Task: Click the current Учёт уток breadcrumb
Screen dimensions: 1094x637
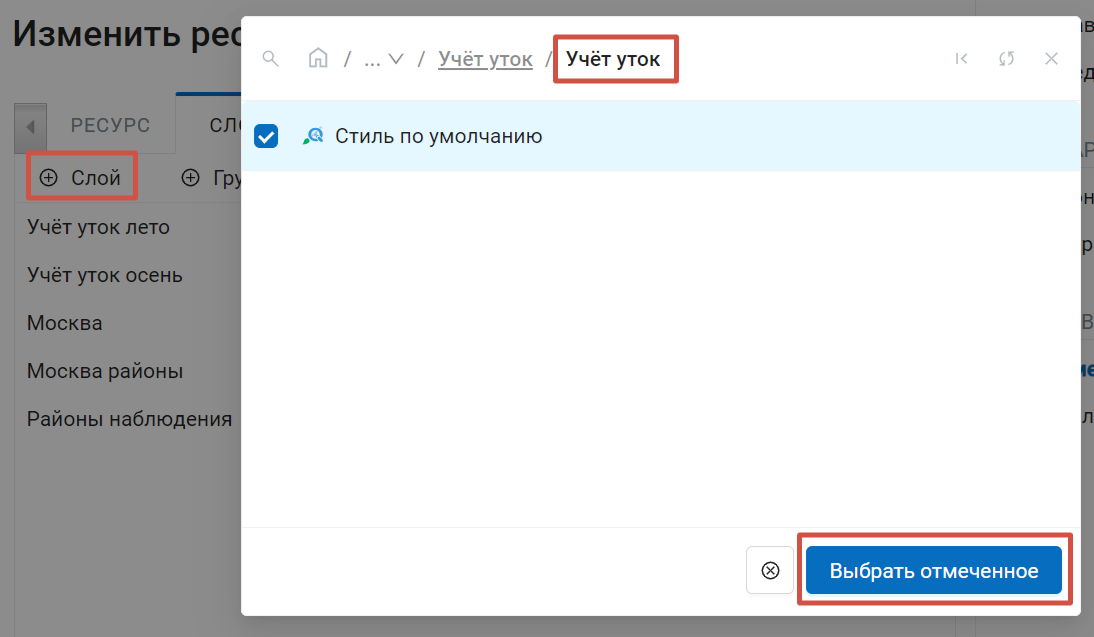Action: pyautogui.click(x=613, y=59)
